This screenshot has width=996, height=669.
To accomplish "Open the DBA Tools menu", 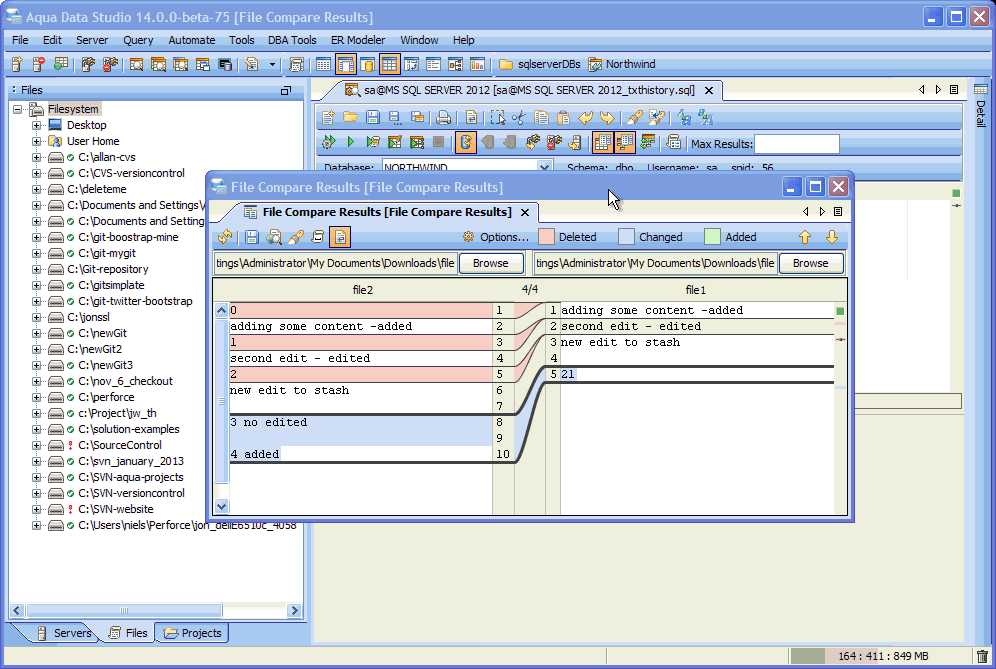I will coord(292,40).
